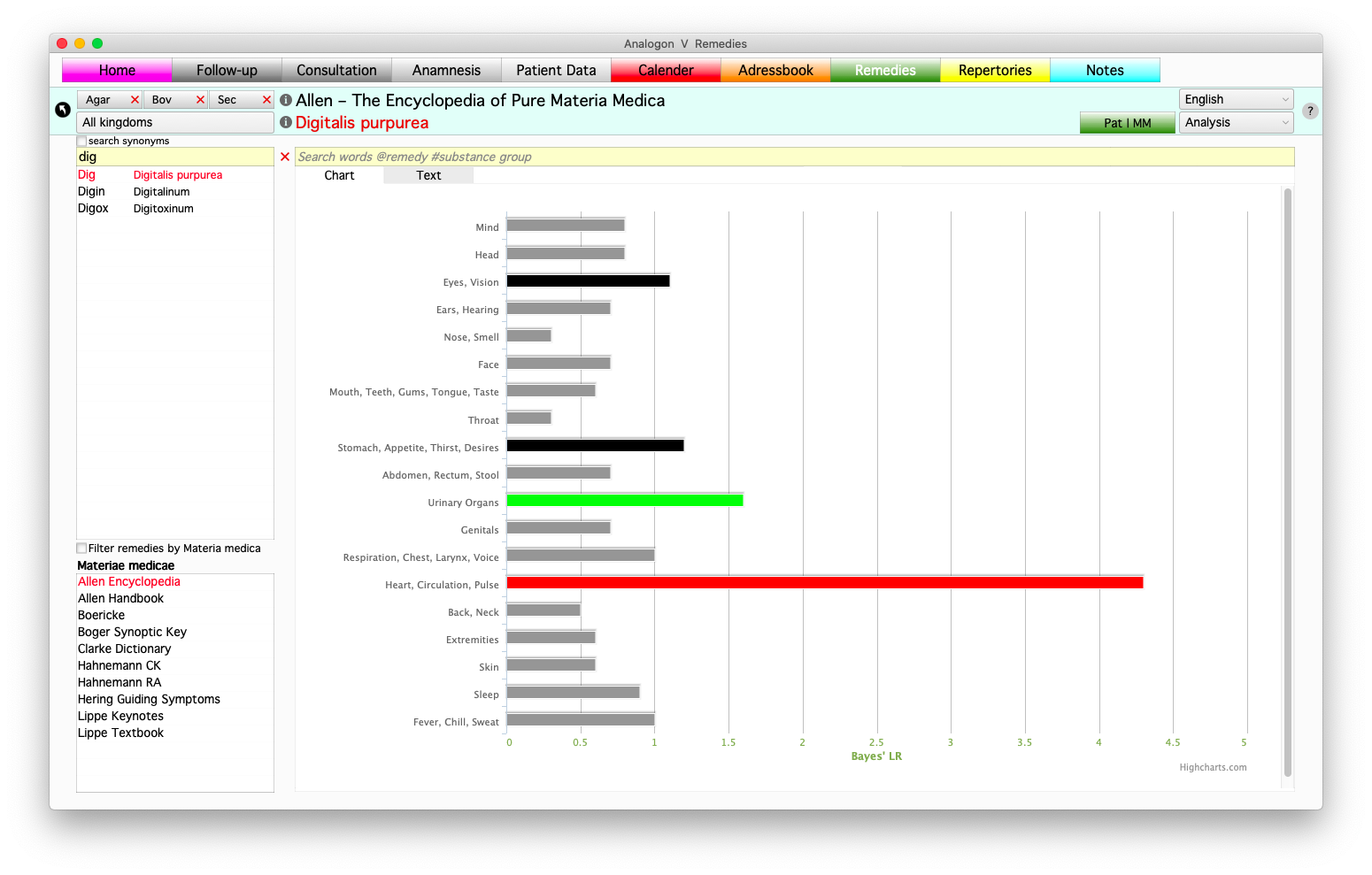Click the round back arrow icon

[63, 110]
